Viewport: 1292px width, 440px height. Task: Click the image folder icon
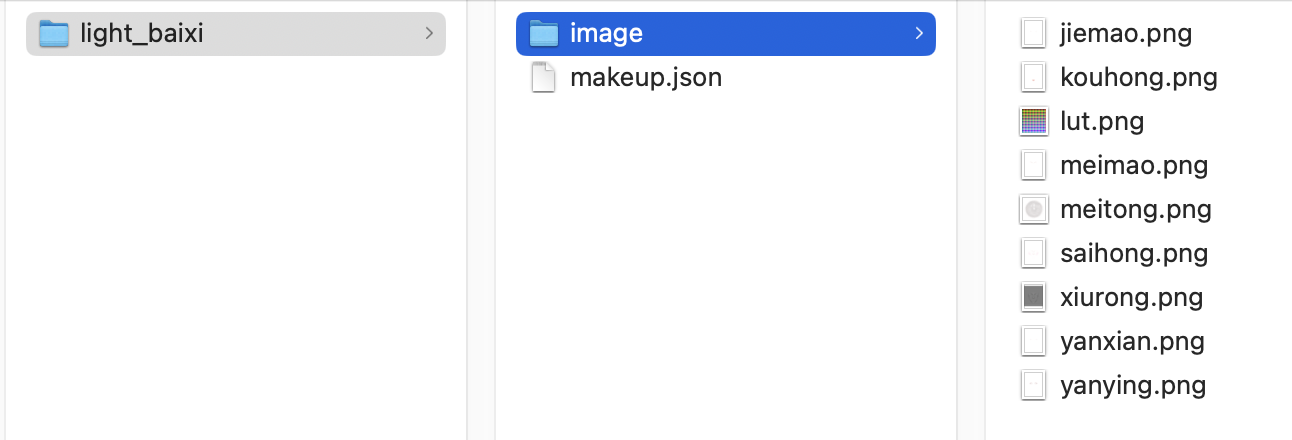coord(543,34)
